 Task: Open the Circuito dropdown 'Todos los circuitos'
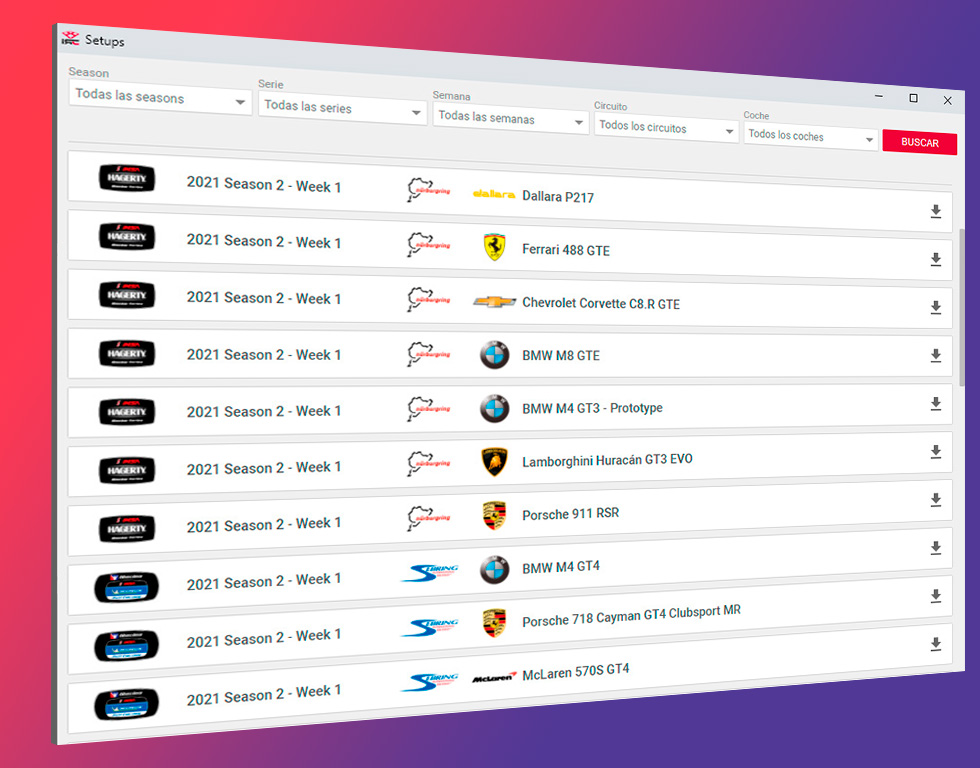coord(666,128)
